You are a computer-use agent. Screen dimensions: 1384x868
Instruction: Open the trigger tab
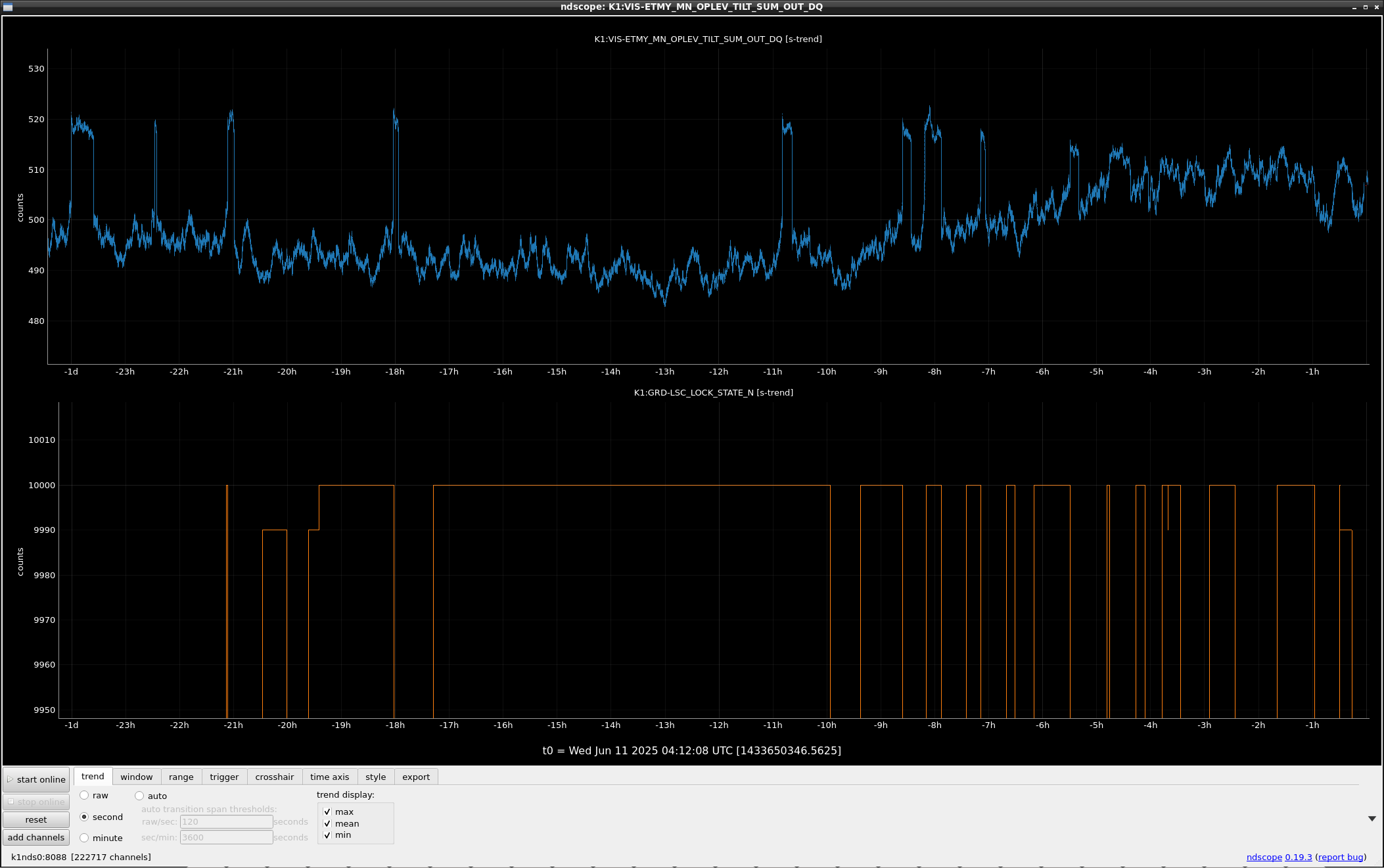coord(224,777)
